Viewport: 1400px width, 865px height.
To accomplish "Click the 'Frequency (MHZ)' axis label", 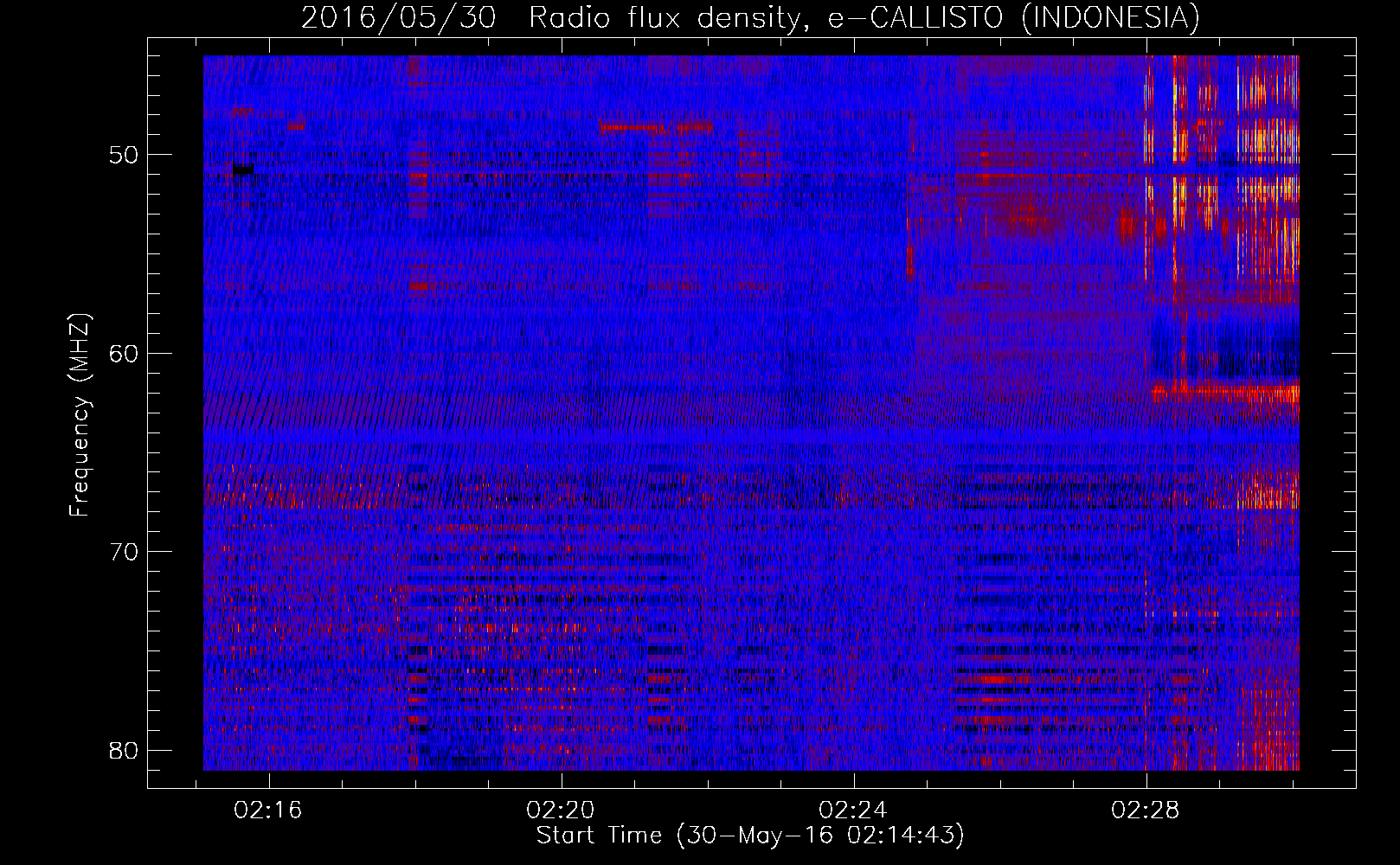I will [x=80, y=415].
